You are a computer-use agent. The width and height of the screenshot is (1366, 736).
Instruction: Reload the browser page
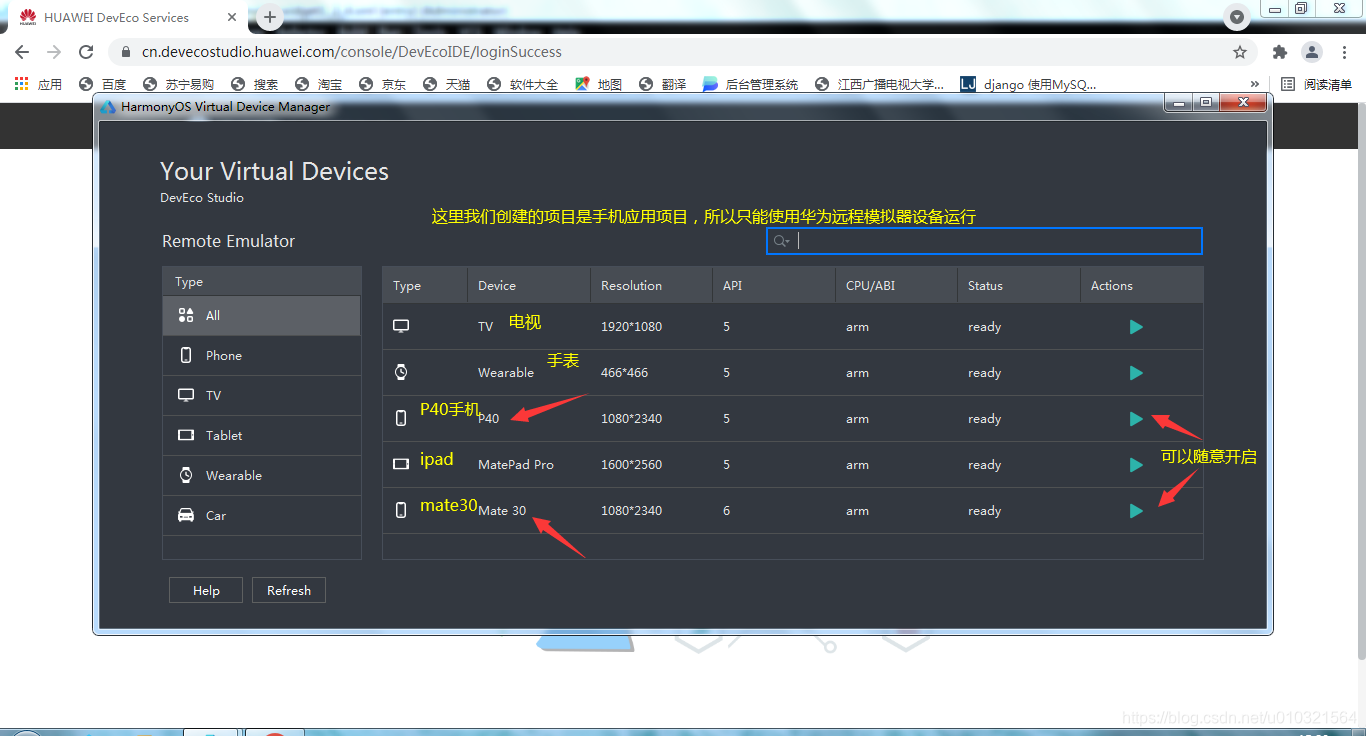tap(86, 52)
